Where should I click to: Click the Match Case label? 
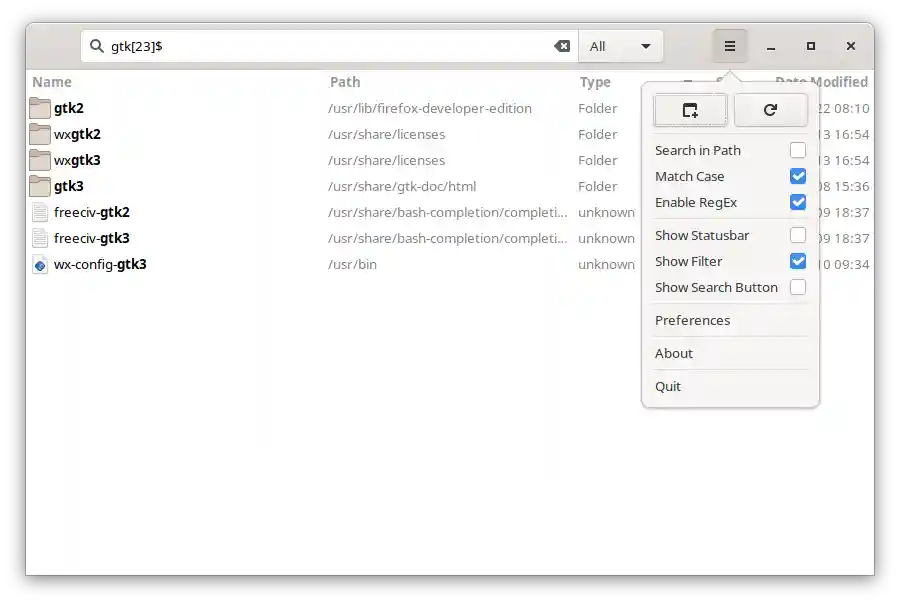tap(689, 176)
